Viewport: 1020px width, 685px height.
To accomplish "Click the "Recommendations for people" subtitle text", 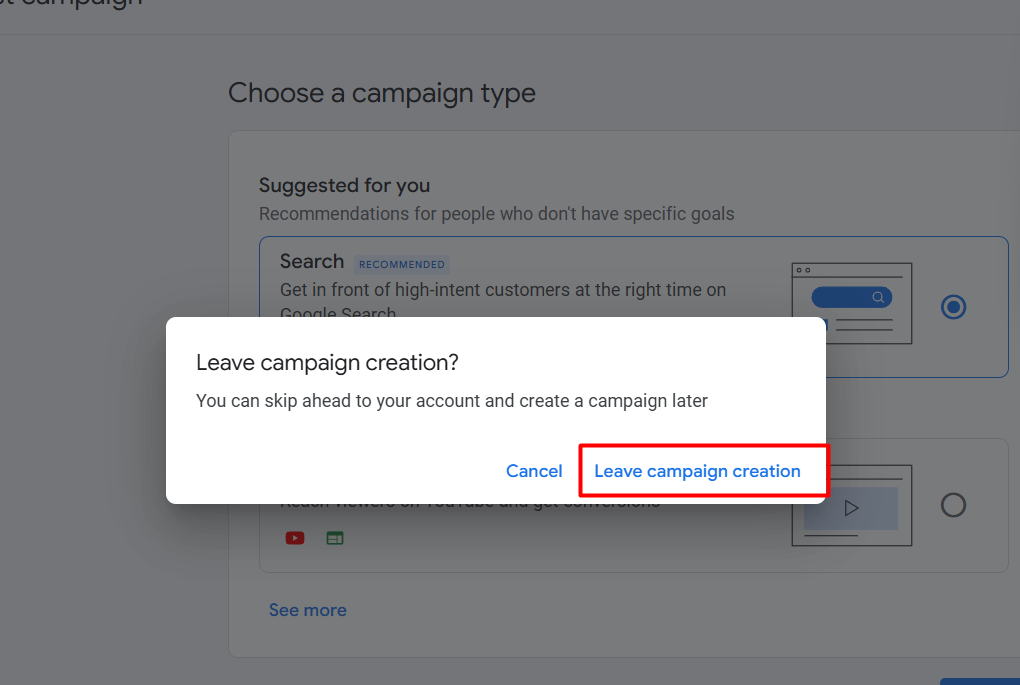I will pos(497,214).
